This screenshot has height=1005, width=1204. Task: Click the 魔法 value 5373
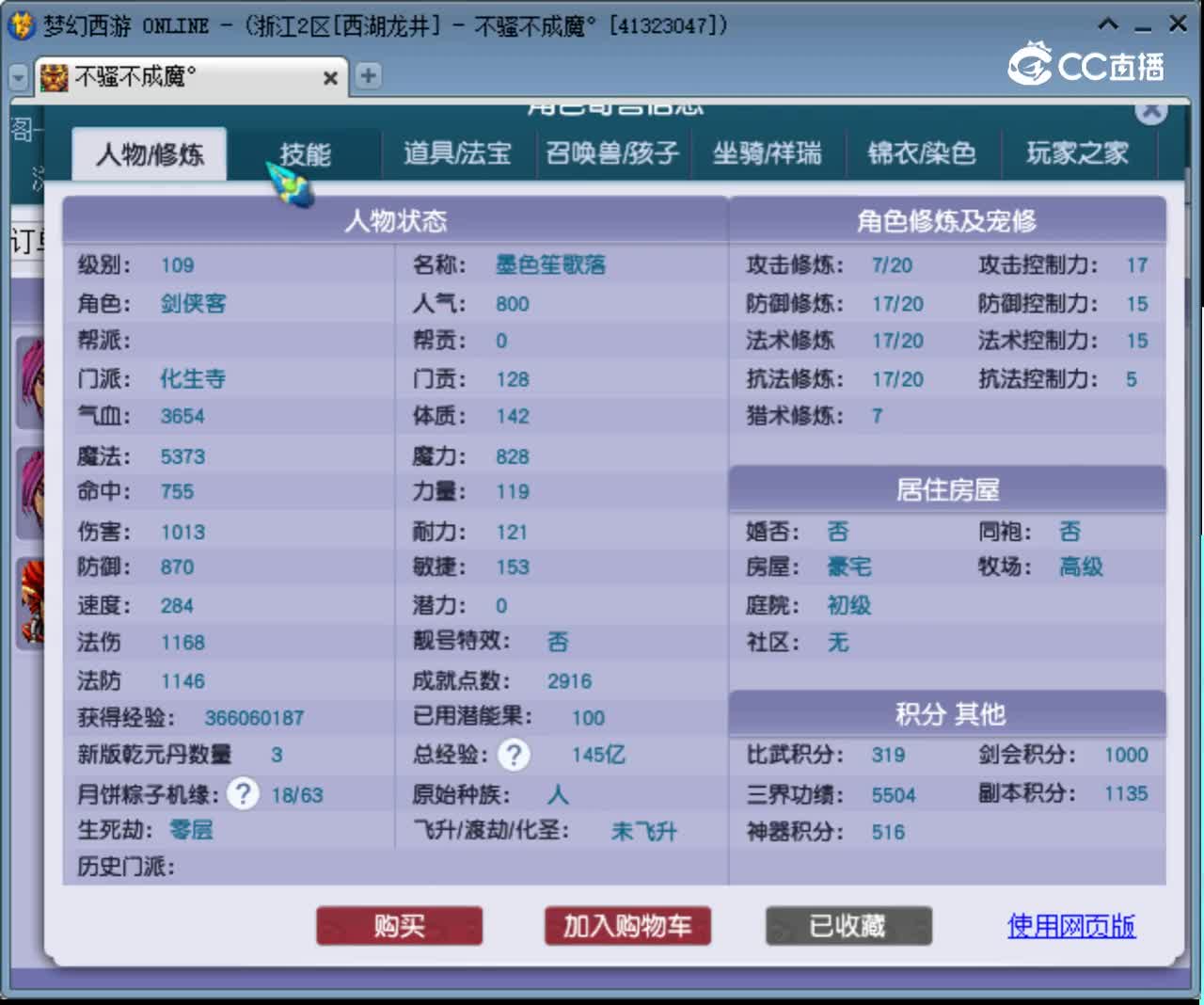(182, 457)
